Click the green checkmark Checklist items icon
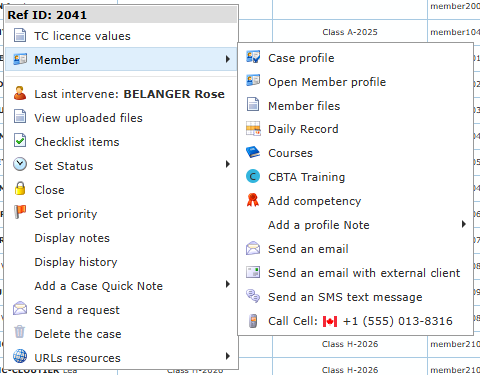 pyautogui.click(x=20, y=141)
